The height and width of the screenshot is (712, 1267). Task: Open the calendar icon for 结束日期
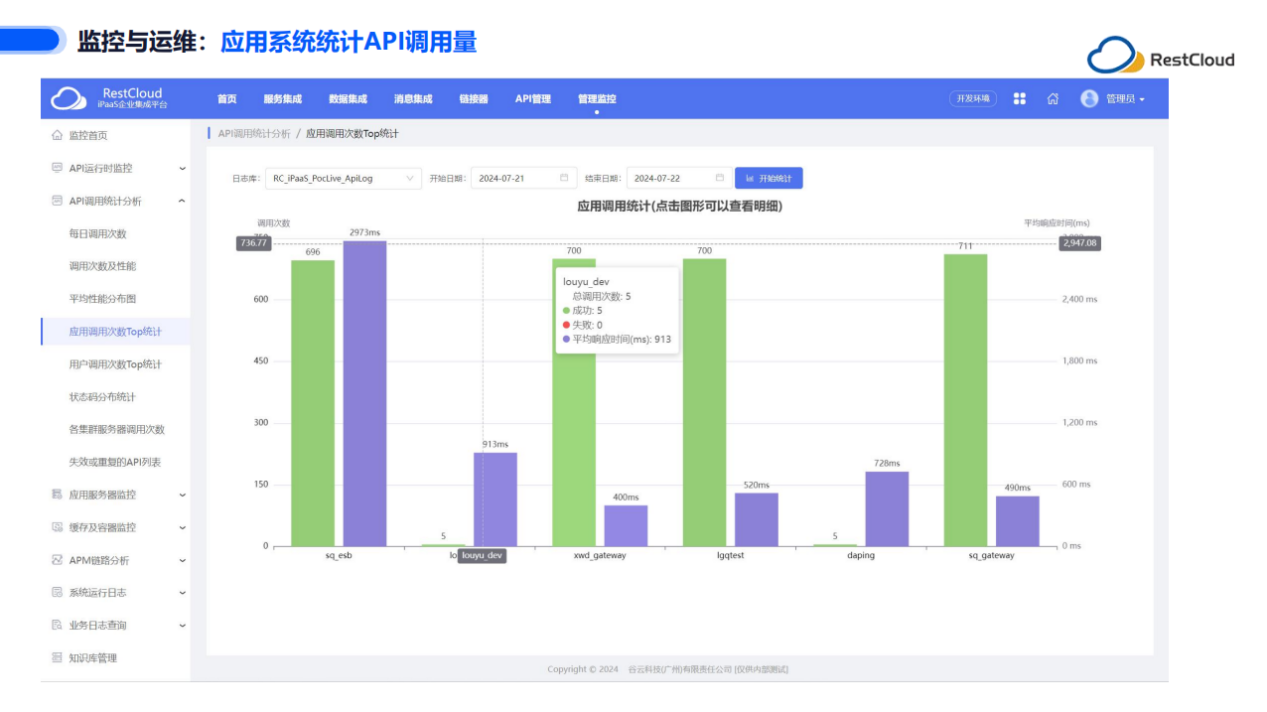[719, 177]
